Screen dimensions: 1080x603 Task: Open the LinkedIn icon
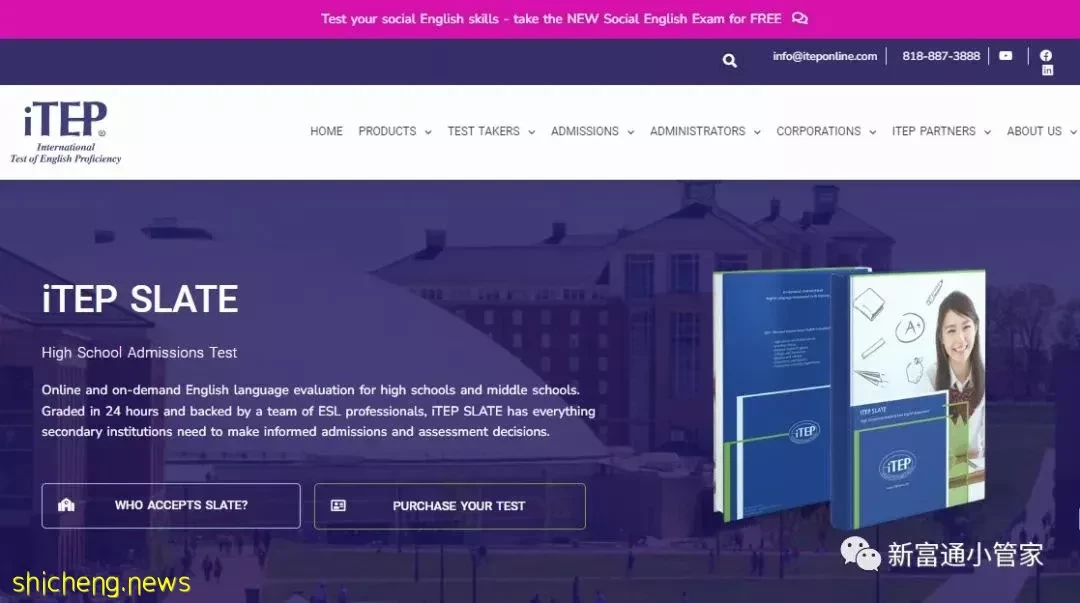1047,70
